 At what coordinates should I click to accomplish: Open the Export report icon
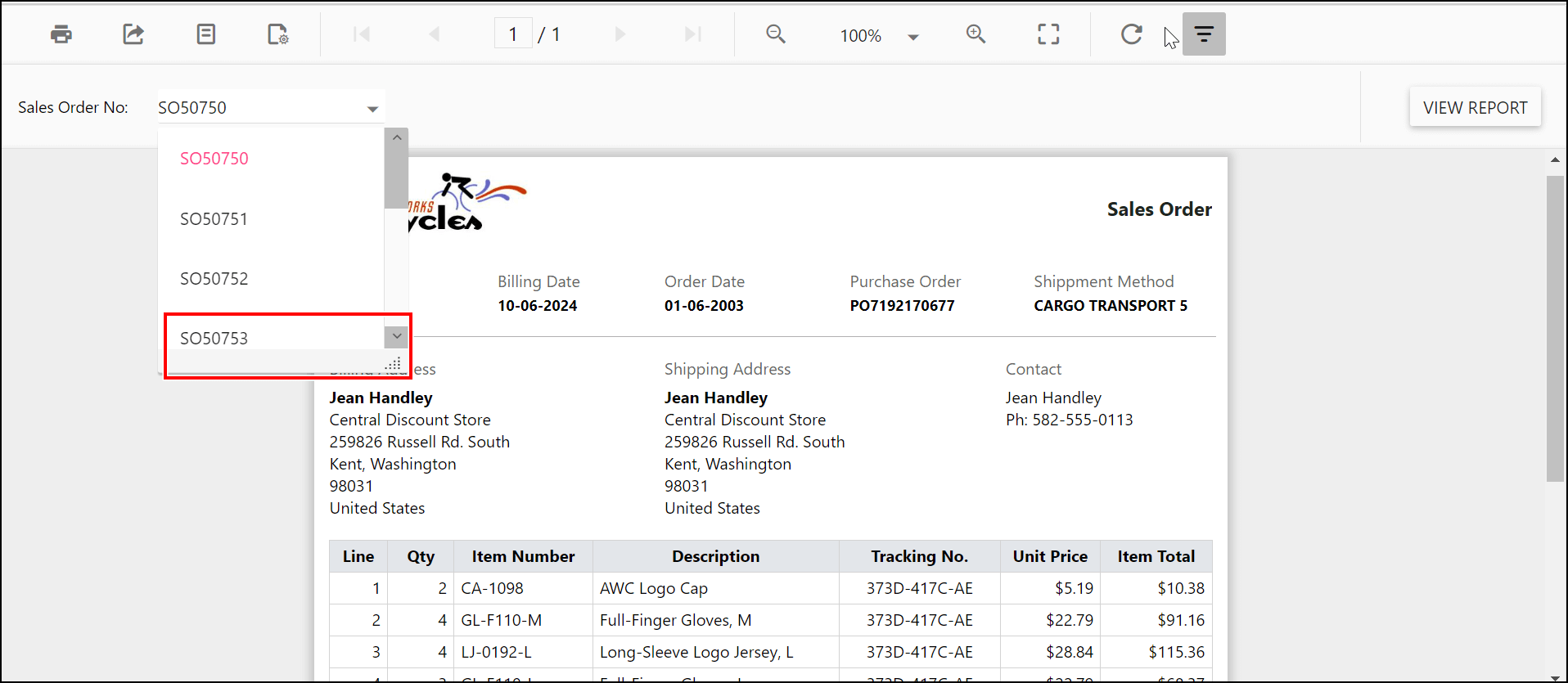[x=133, y=34]
